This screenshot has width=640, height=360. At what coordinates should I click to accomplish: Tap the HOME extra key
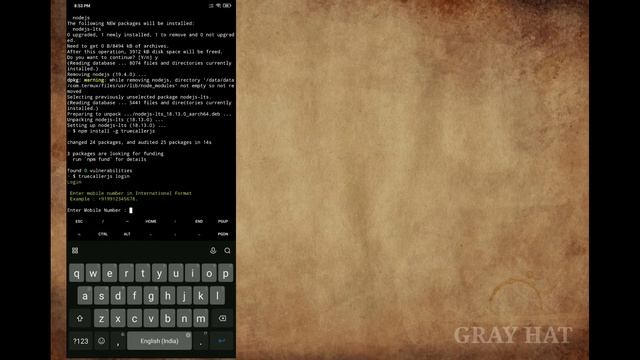[x=151, y=221]
